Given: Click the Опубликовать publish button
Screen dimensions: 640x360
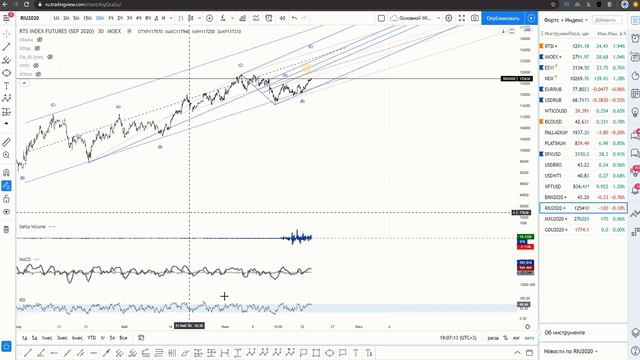Looking at the screenshot, I should coord(503,18).
